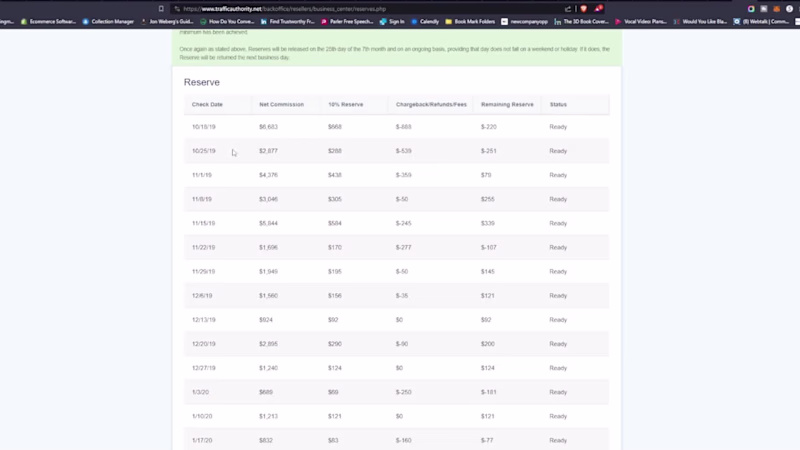The image size is (800, 450).
Task: Click Remaining Reserve value in the 12/6/19 row
Action: point(488,295)
